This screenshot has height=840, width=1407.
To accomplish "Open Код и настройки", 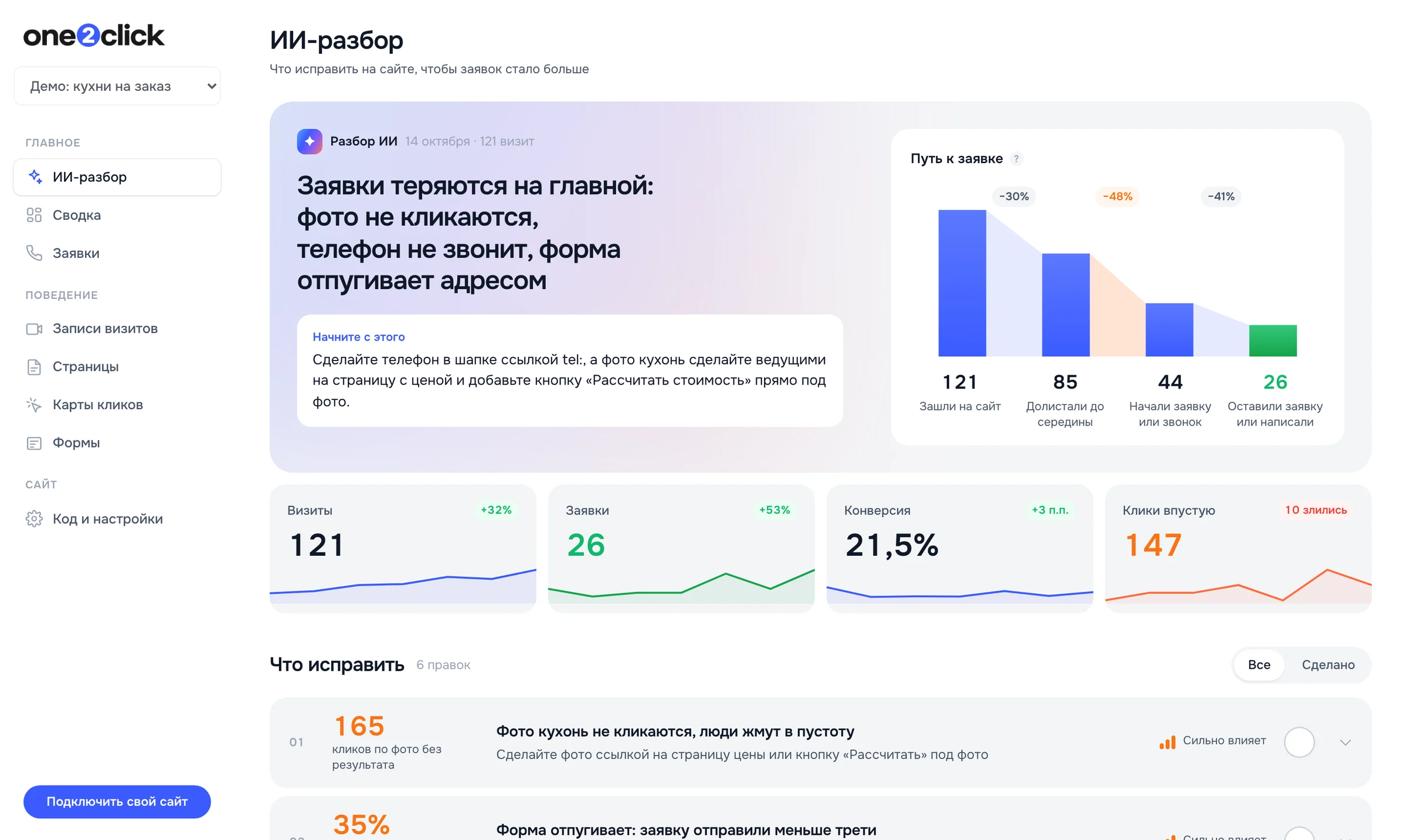I will [x=117, y=519].
